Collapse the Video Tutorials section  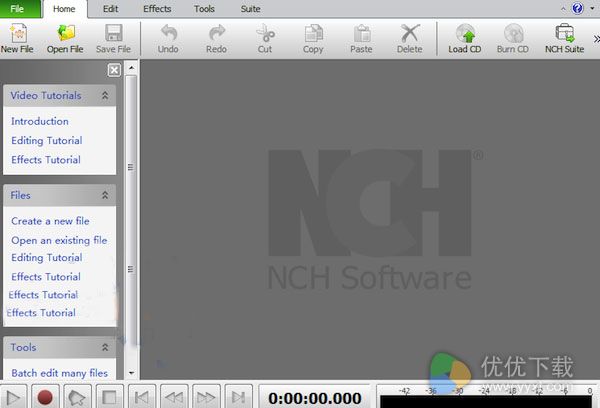[x=105, y=95]
